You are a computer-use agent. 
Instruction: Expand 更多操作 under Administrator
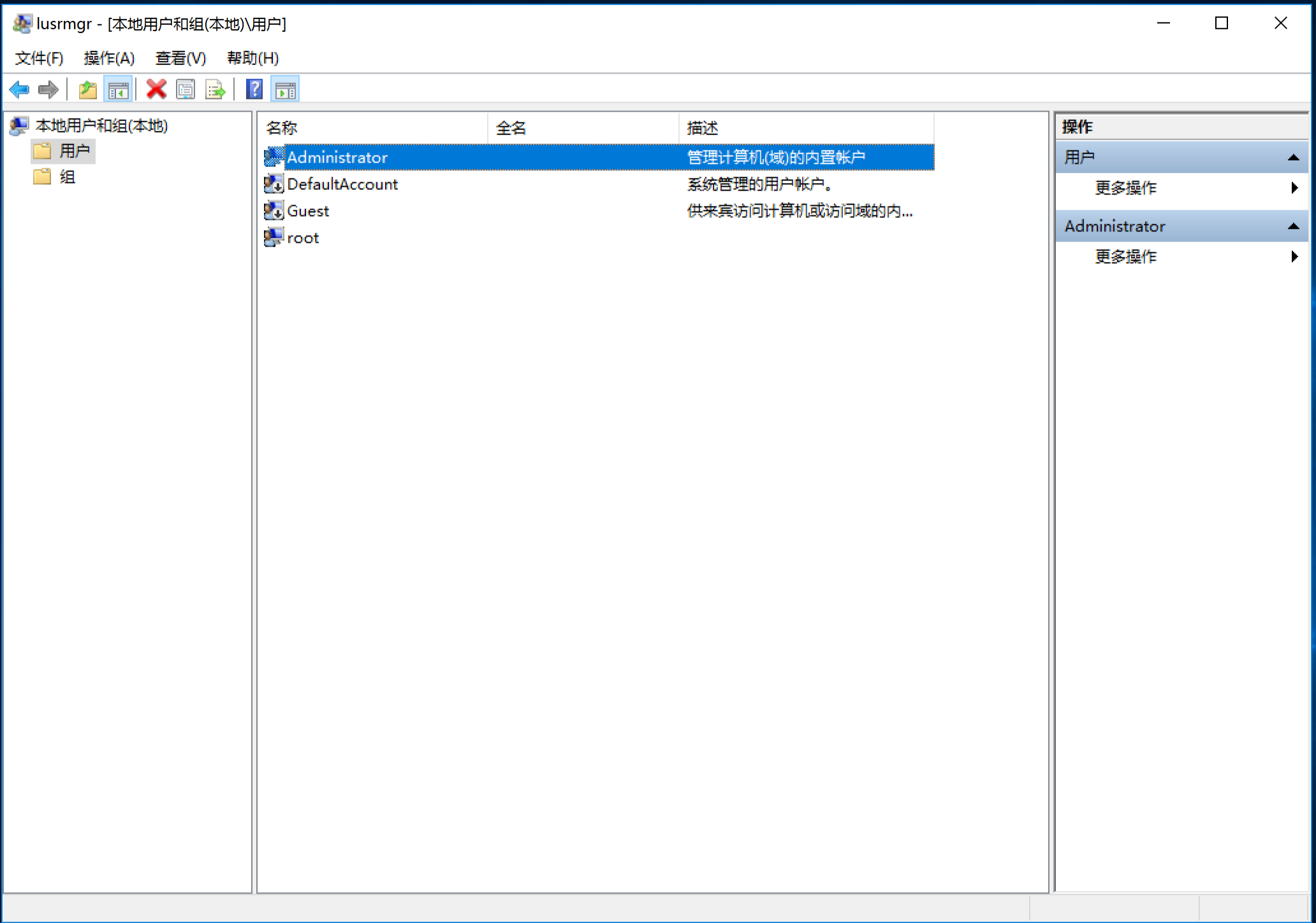coord(1125,257)
